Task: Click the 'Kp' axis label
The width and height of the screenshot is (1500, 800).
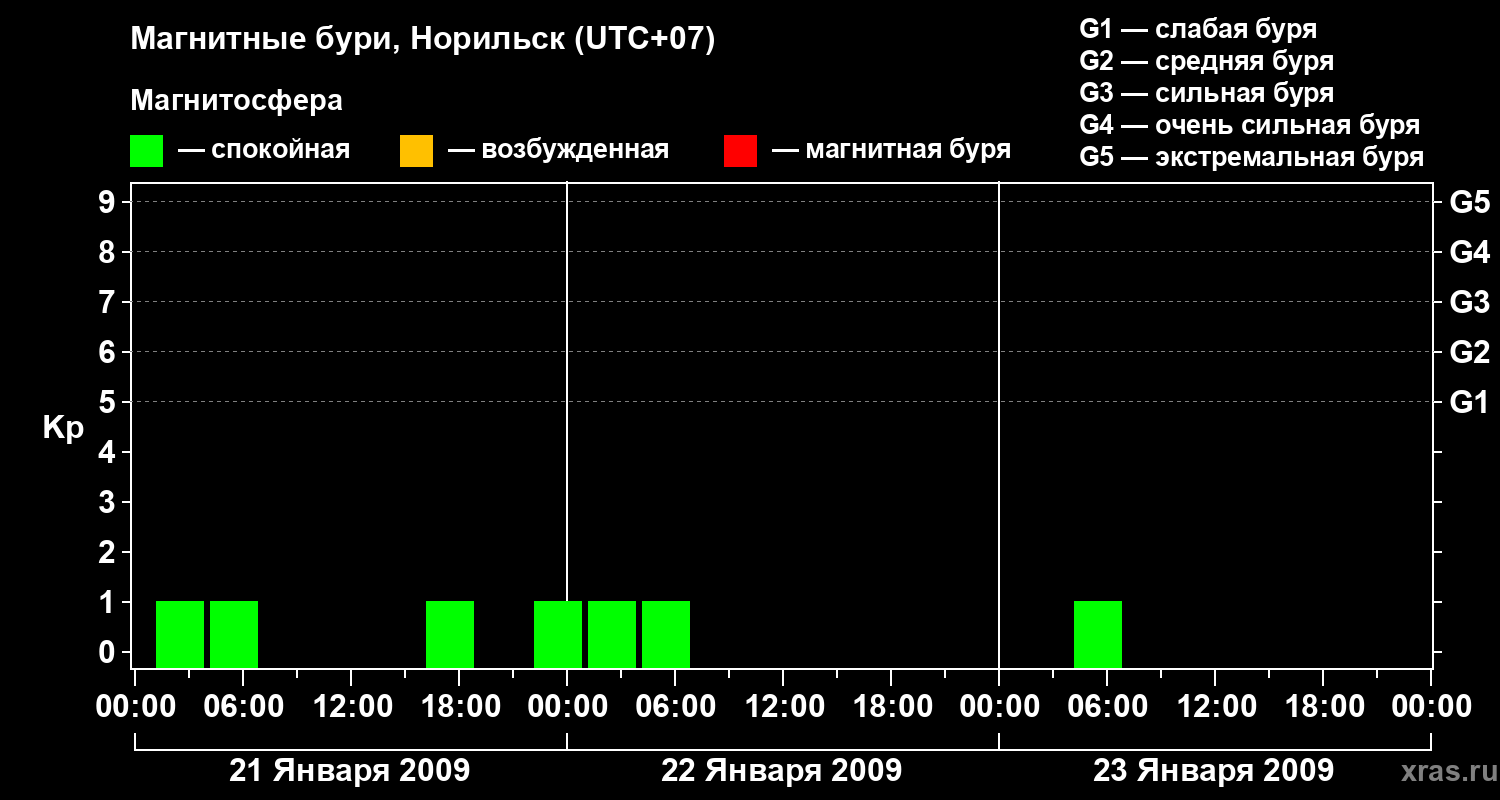Action: pos(63,428)
